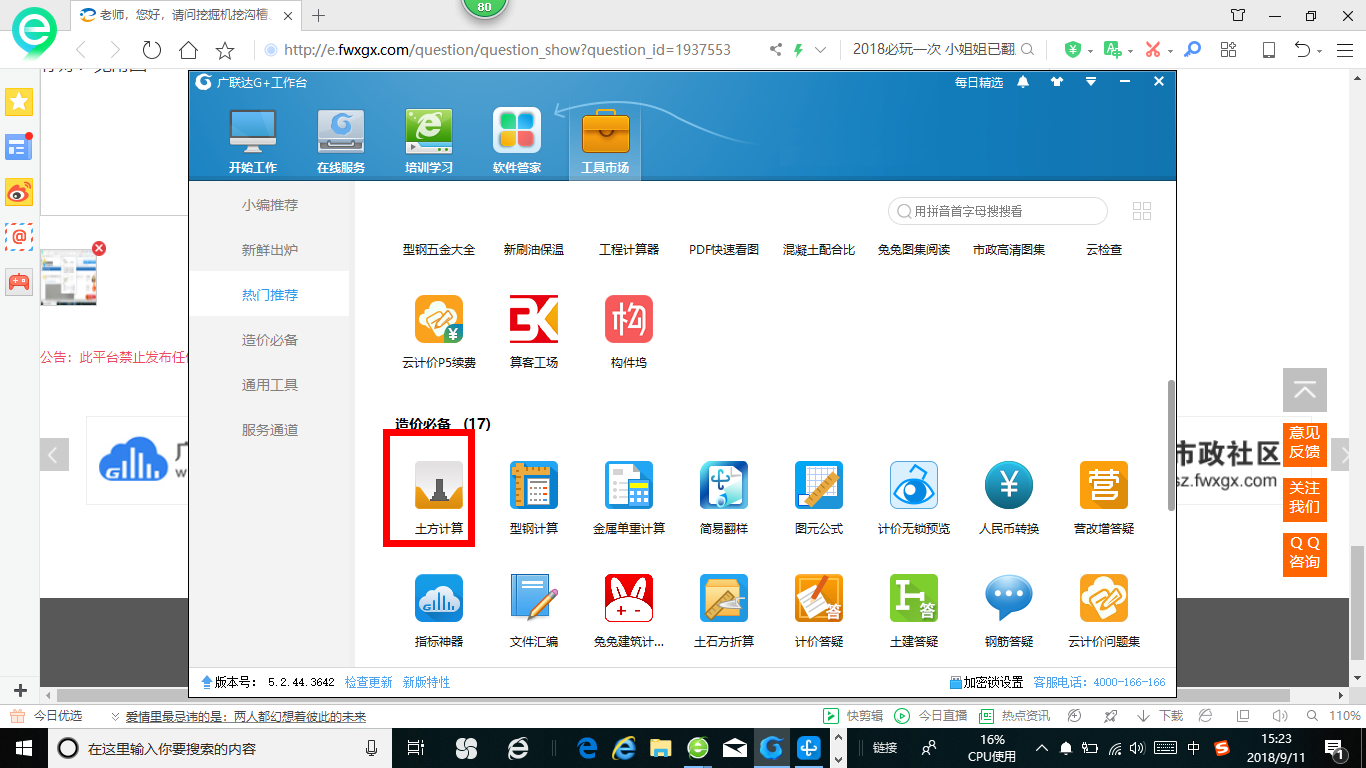This screenshot has width=1366, height=768.
Task: Click the 云检查 tool label
Action: 1104,250
